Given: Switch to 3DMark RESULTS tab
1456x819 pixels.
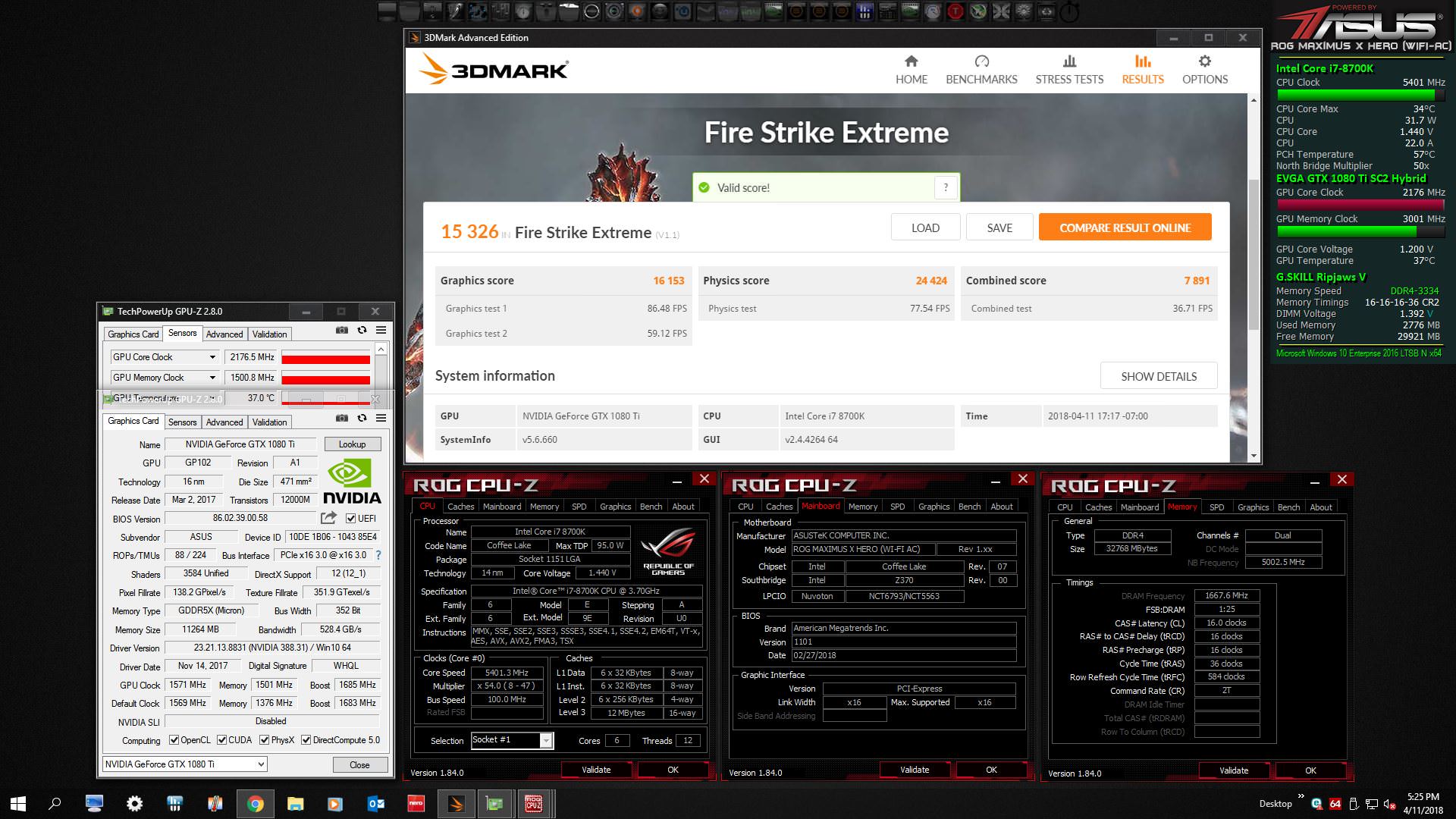Looking at the screenshot, I should click(x=1143, y=70).
